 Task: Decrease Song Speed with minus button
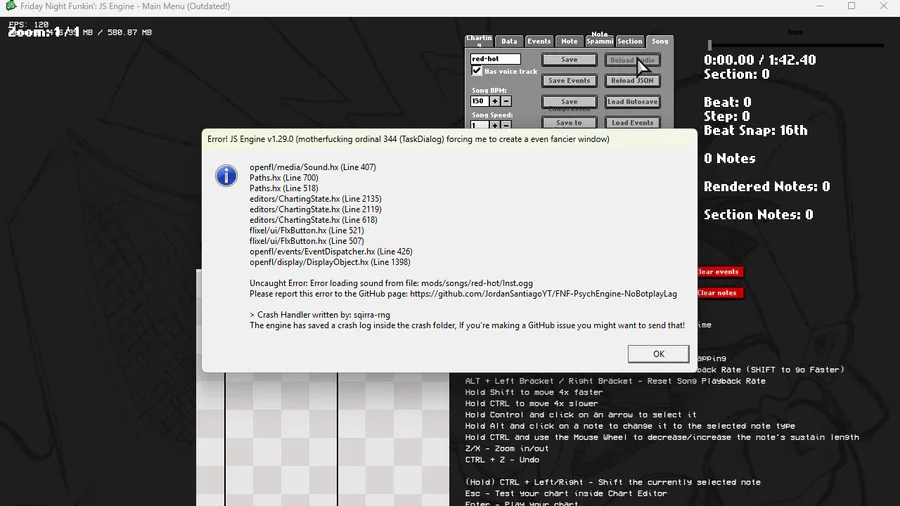(x=506, y=124)
